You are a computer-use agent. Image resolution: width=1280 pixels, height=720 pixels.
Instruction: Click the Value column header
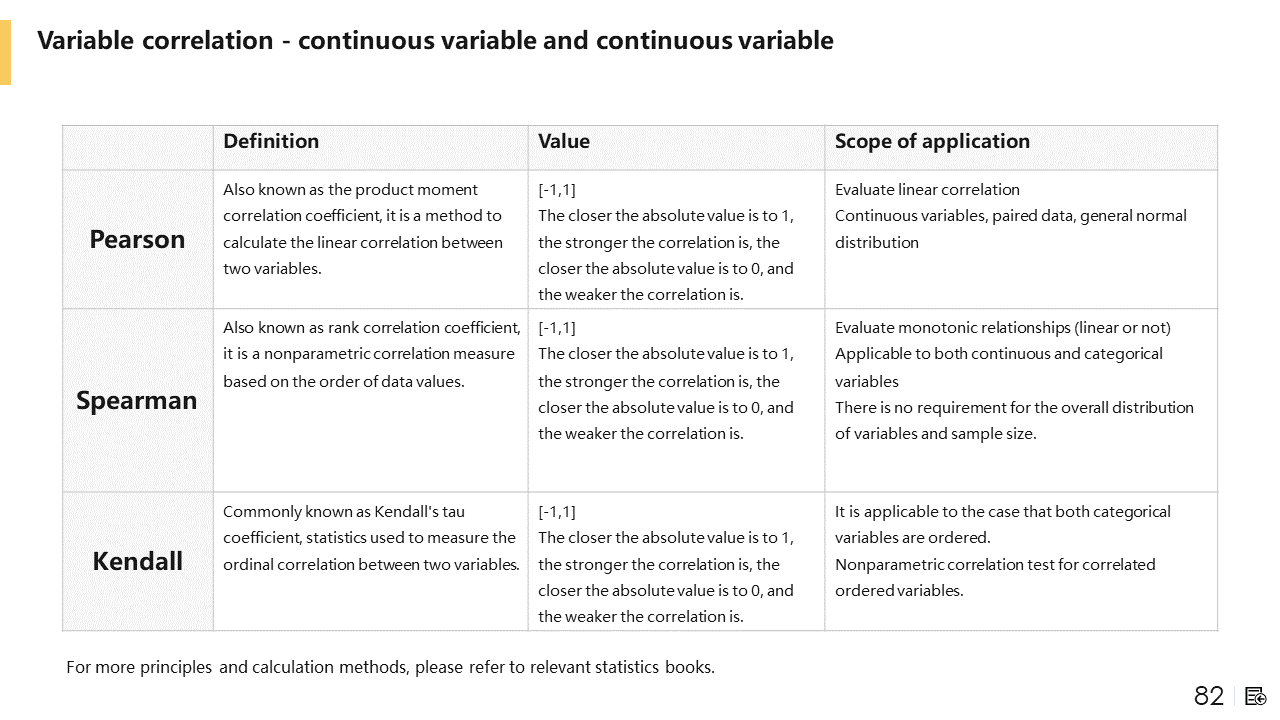coord(564,142)
